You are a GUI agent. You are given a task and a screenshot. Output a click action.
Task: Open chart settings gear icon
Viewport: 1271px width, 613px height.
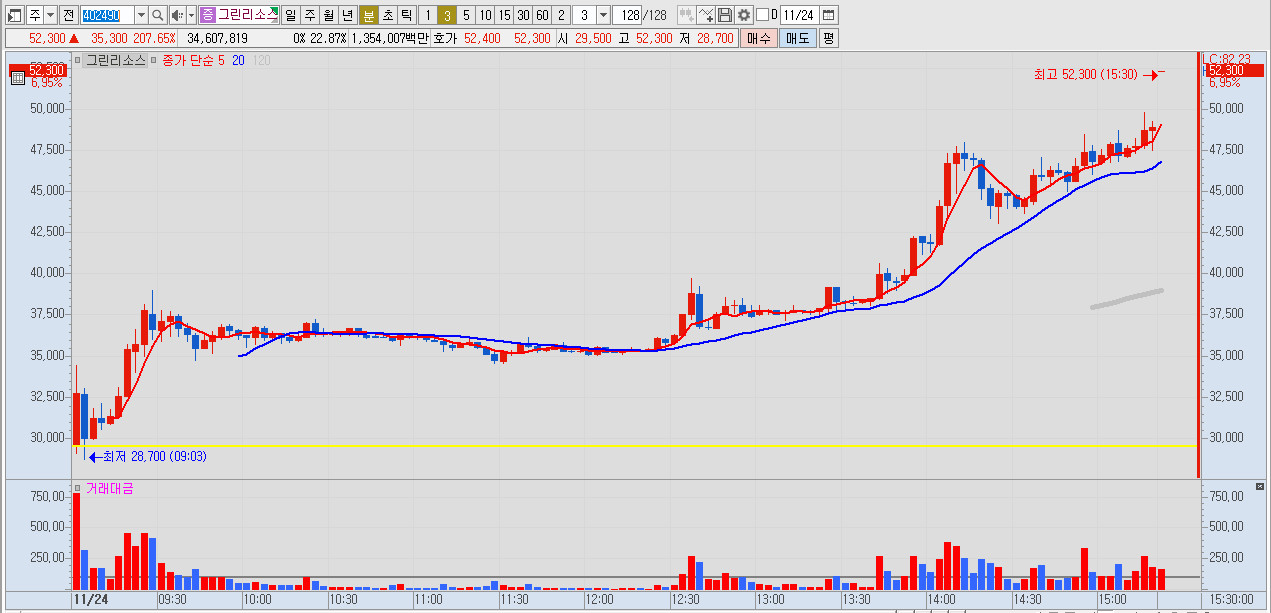coord(743,15)
